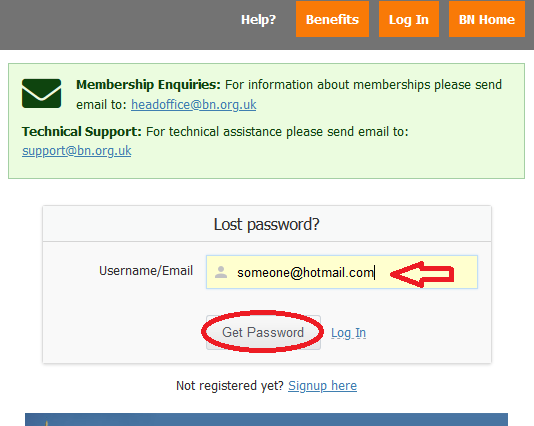Click the Technical Support bold text
The height and width of the screenshot is (426, 534).
click(x=82, y=131)
